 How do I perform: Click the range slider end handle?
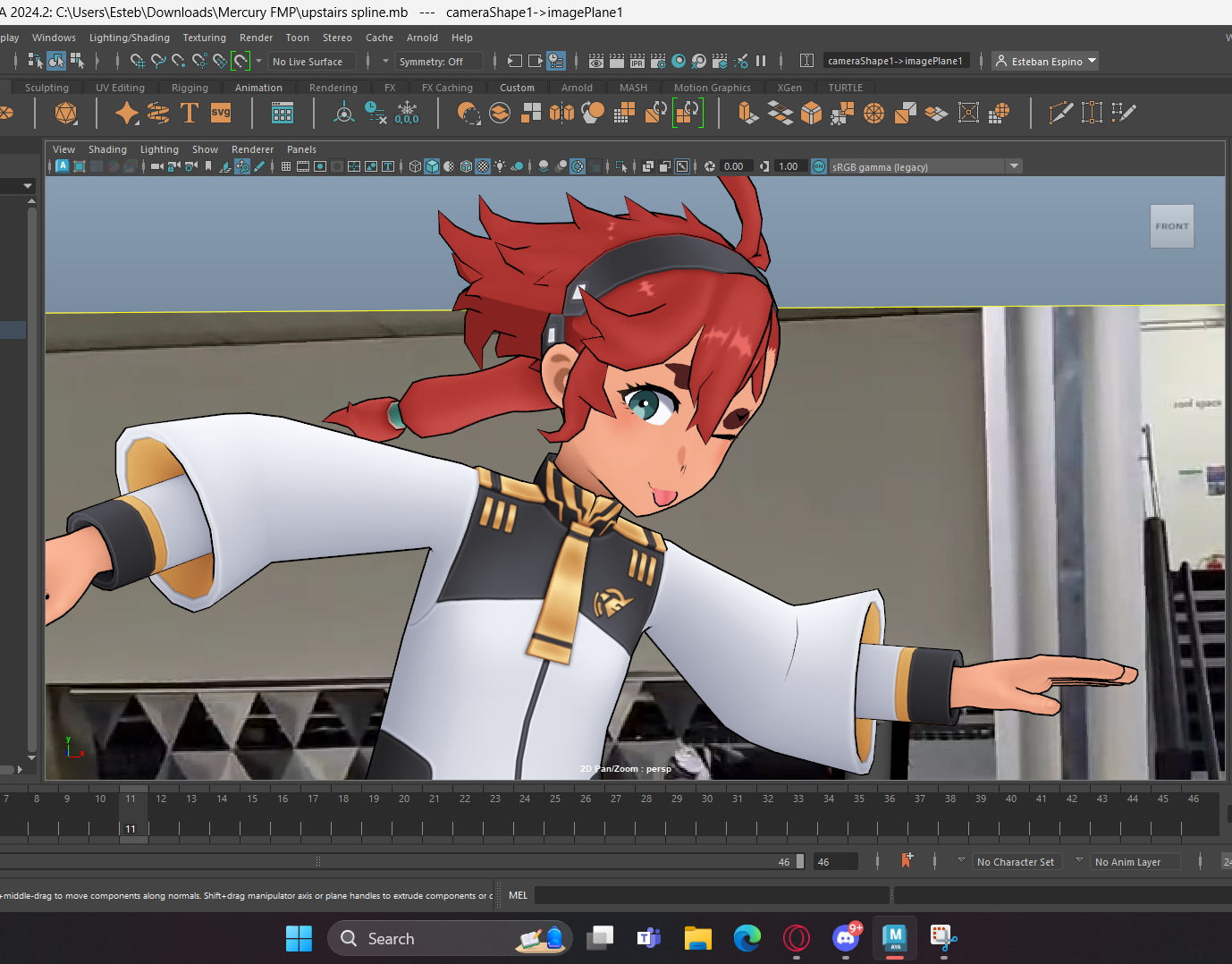point(800,861)
